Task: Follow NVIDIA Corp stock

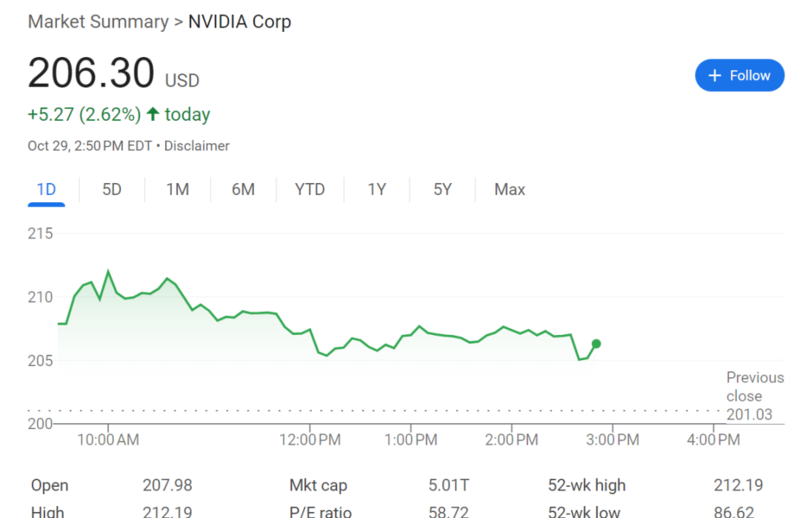Action: pos(739,76)
